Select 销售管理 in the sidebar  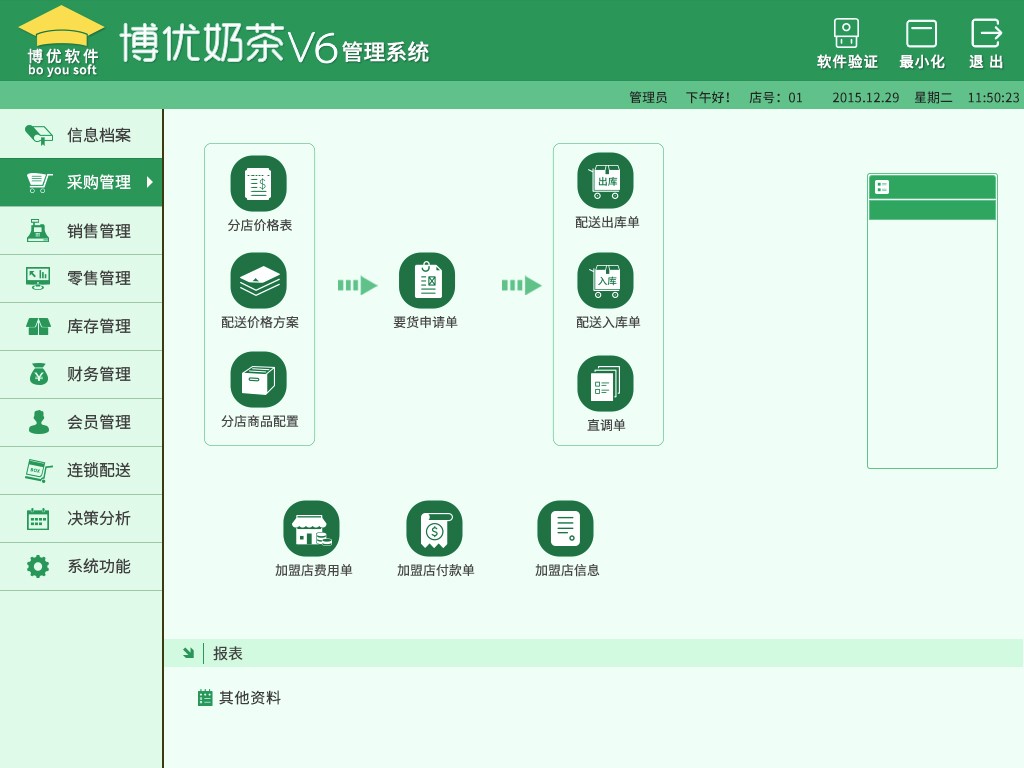(x=81, y=231)
